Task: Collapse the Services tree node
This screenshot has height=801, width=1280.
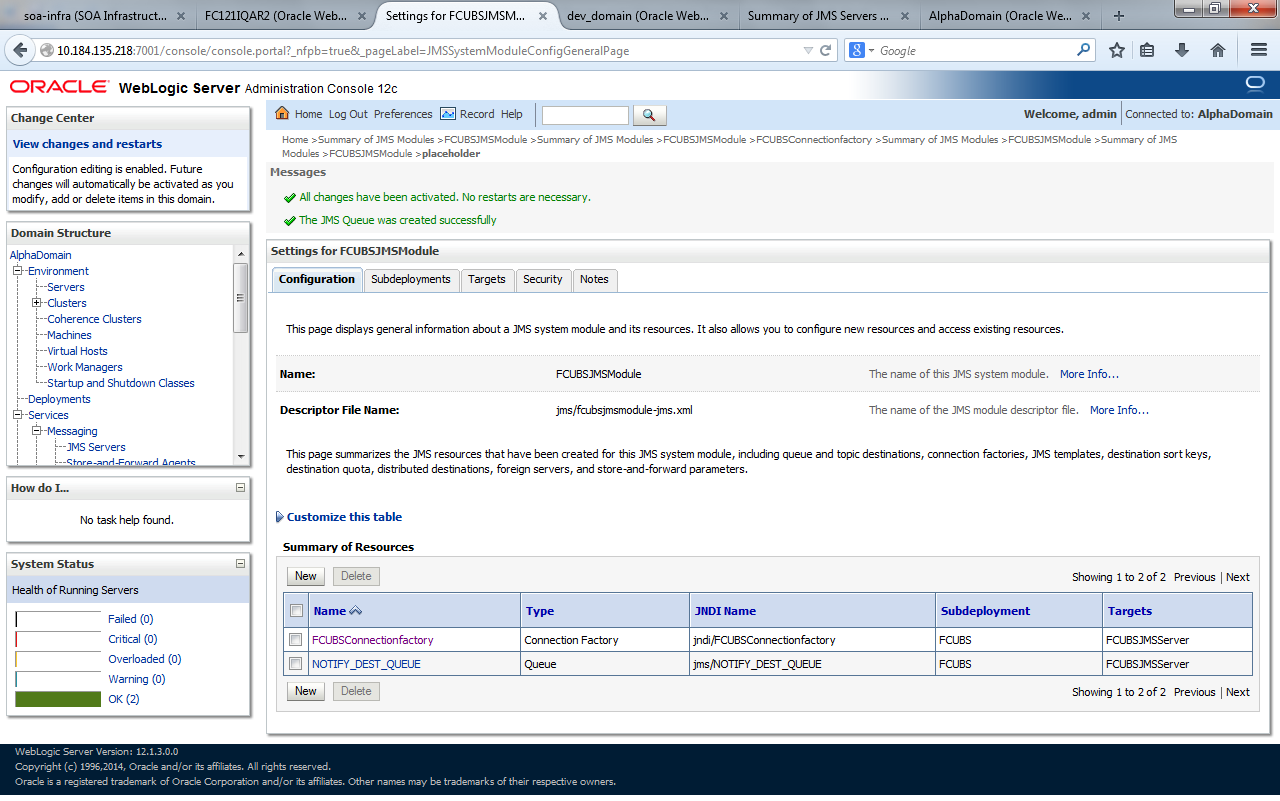Action: coord(17,415)
